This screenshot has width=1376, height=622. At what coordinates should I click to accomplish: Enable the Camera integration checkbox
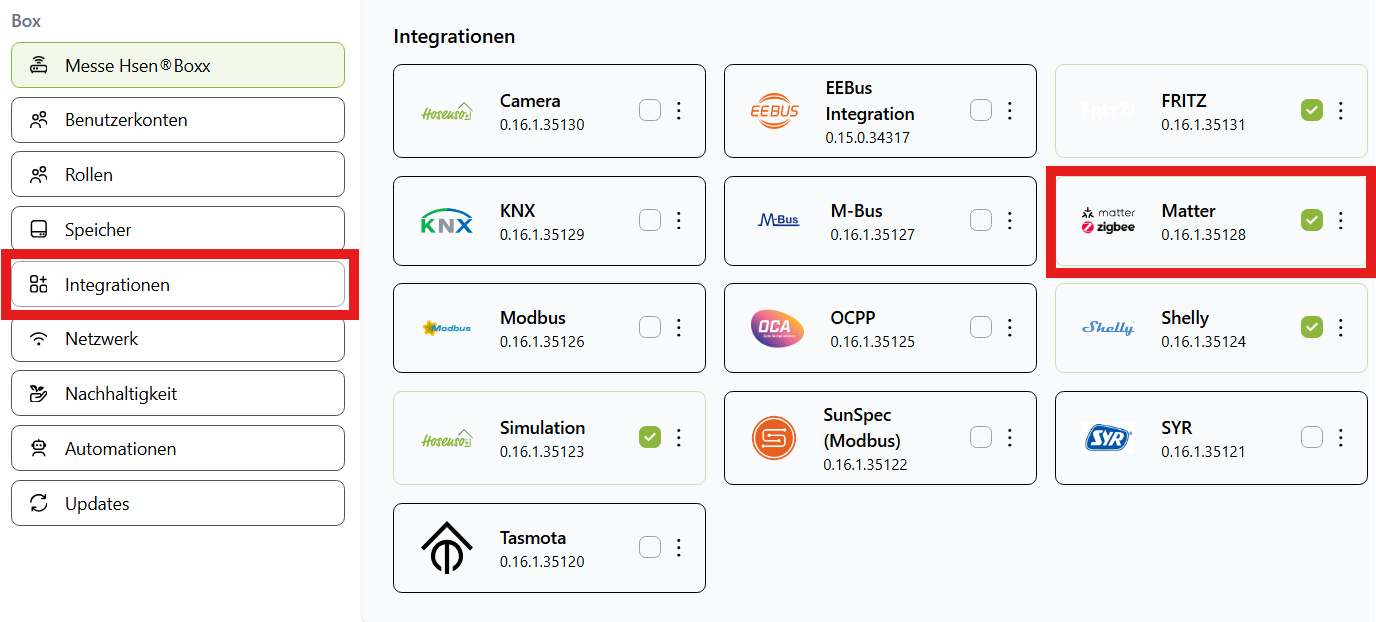pos(650,111)
